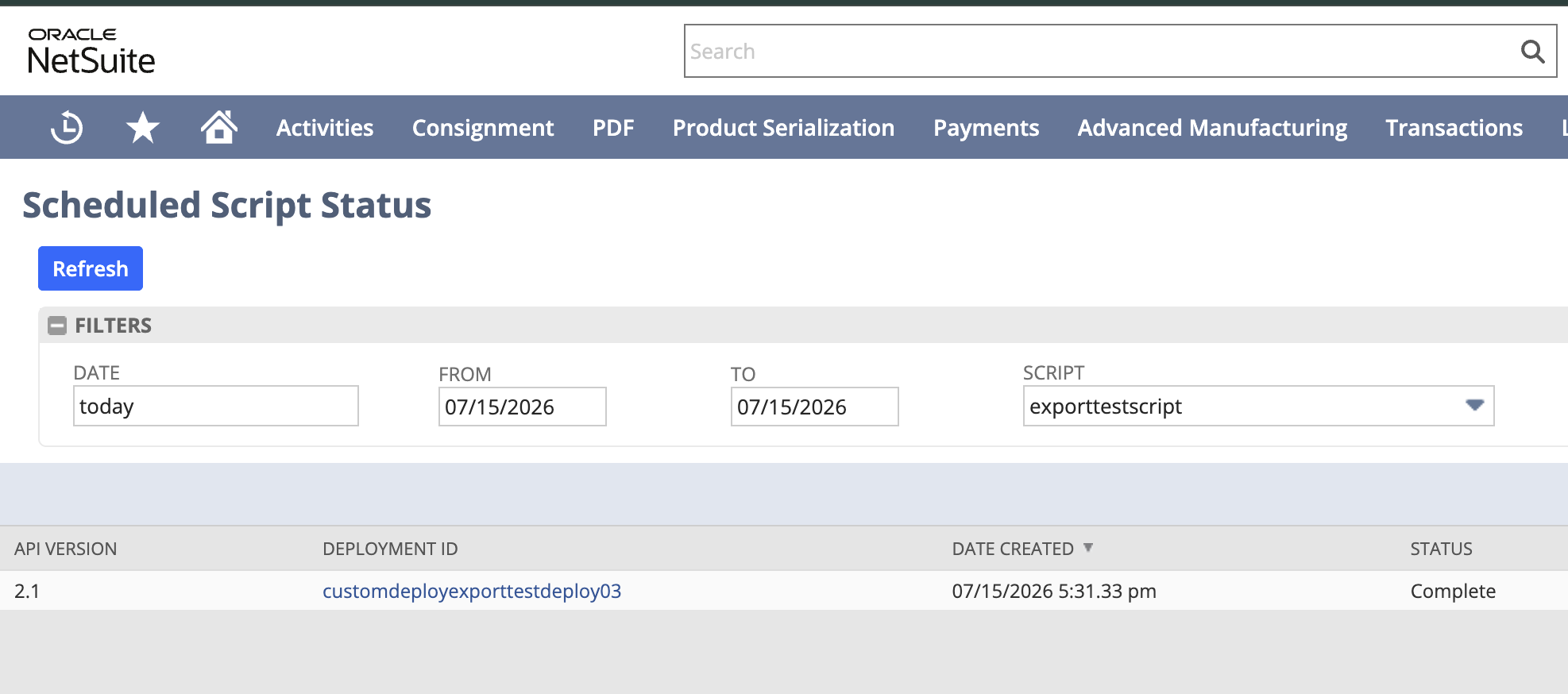The image size is (1568, 694).
Task: Open the Shortcuts star icon
Action: tap(143, 128)
